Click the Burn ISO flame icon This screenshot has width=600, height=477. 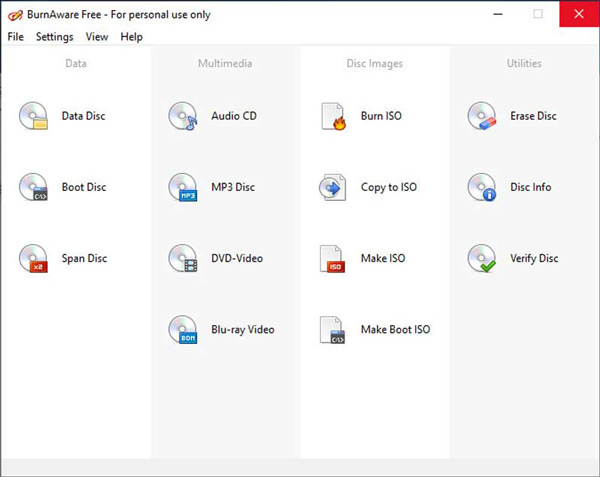point(333,116)
